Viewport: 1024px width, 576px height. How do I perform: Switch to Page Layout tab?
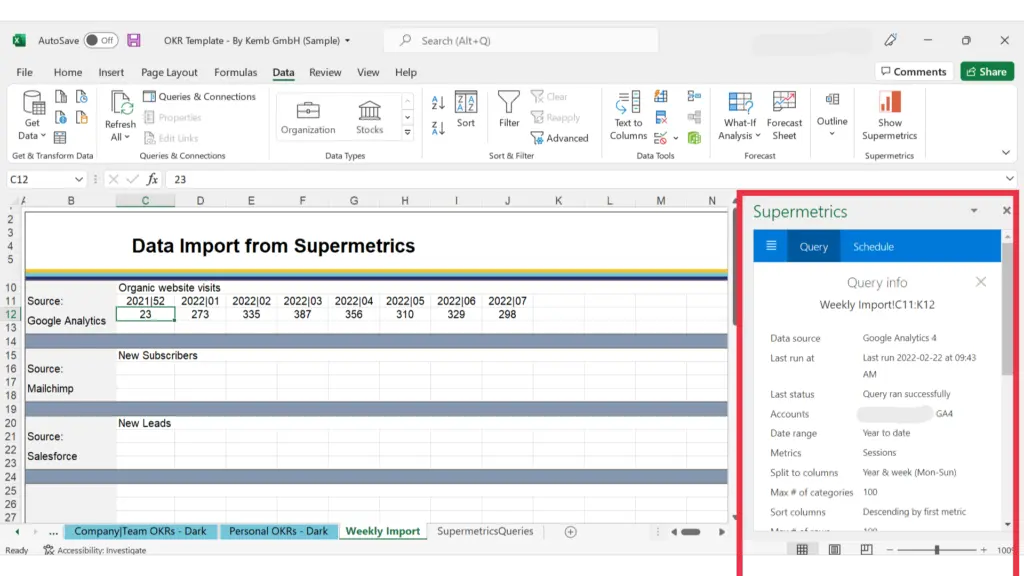tap(169, 72)
